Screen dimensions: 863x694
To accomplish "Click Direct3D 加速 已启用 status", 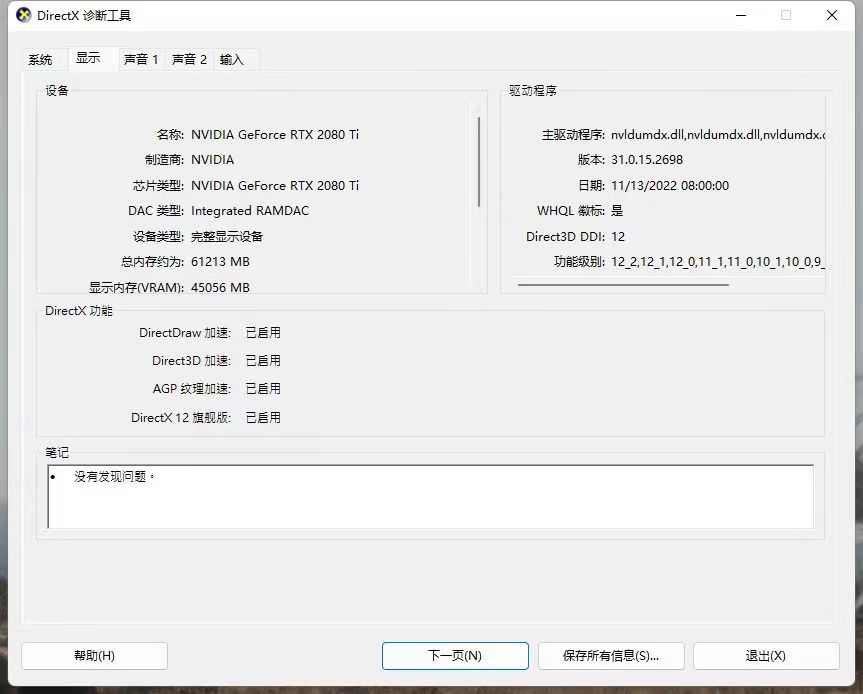I will point(263,360).
